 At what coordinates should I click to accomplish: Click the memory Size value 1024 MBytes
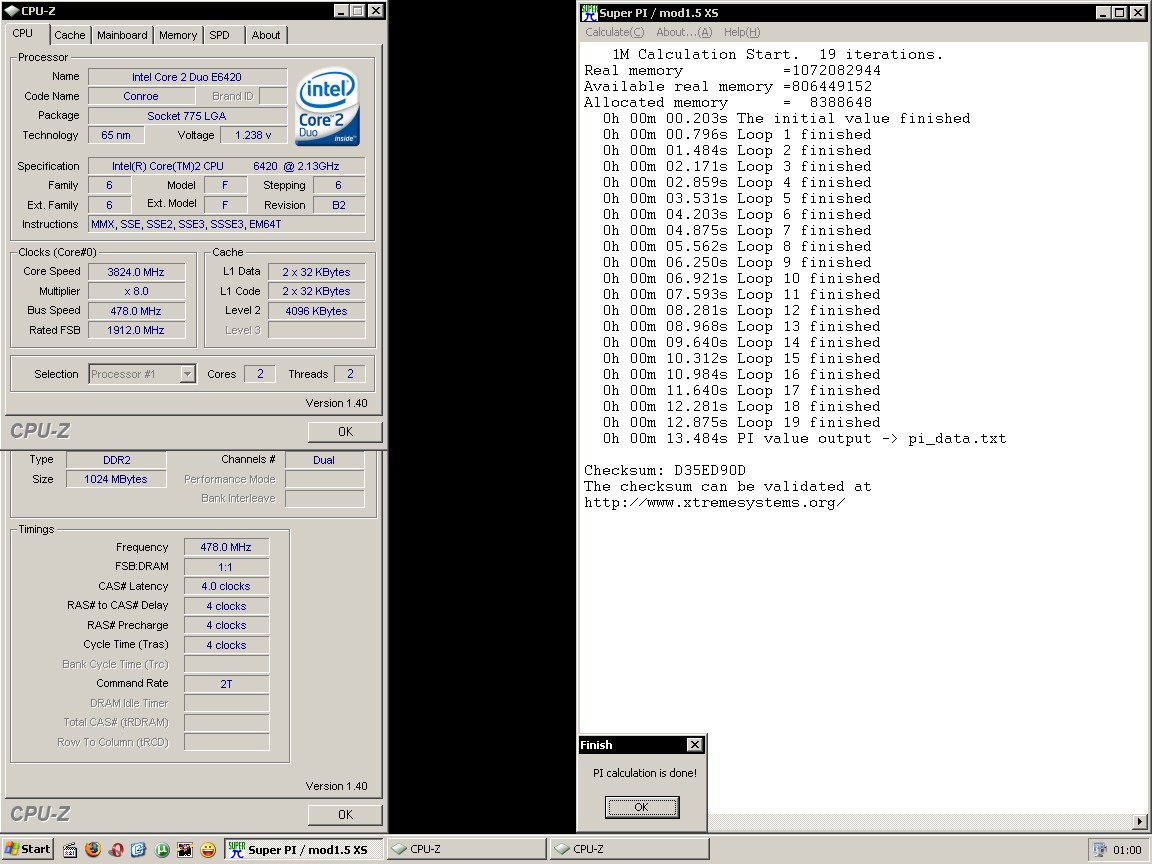[116, 479]
